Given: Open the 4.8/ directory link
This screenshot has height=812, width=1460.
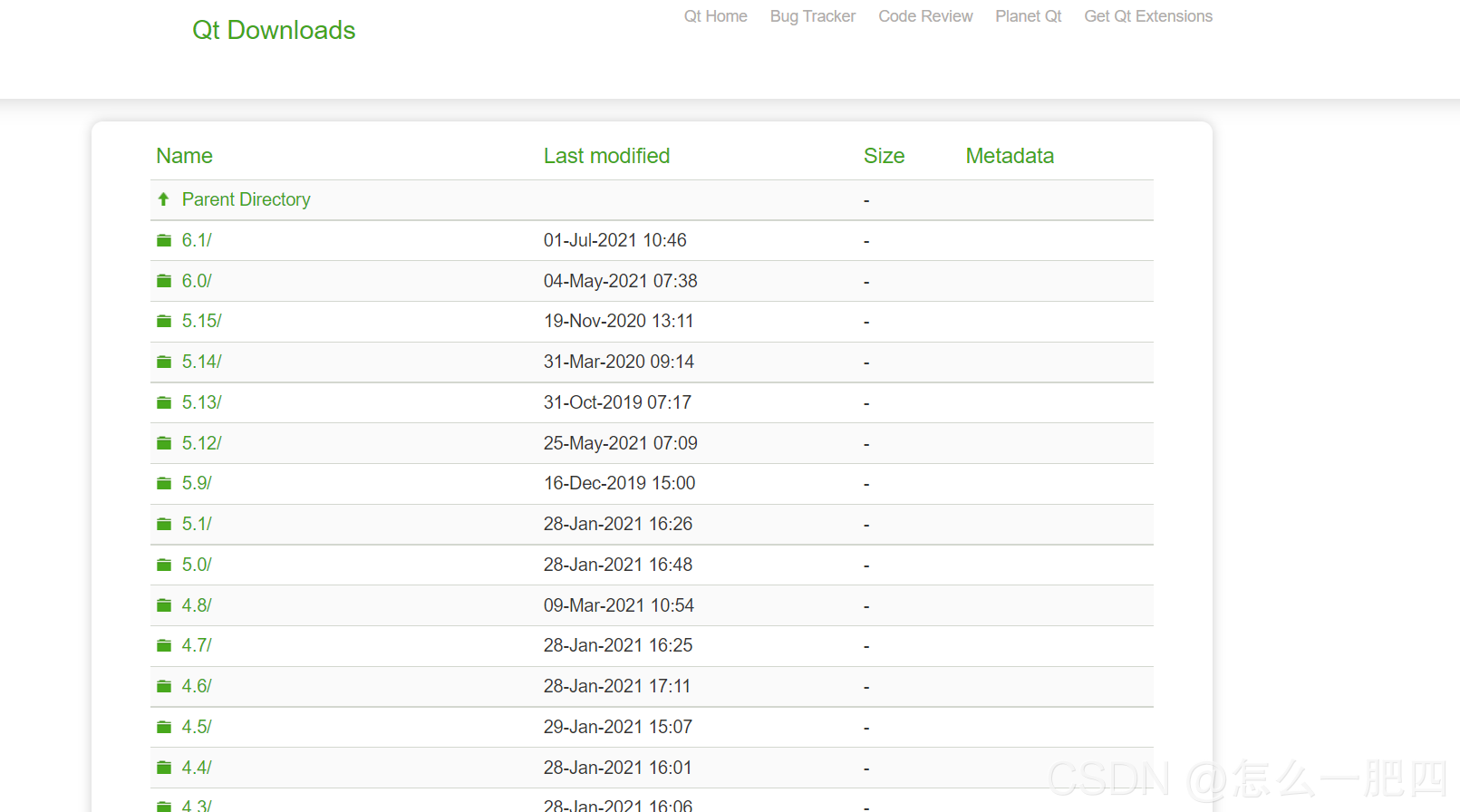Looking at the screenshot, I should pos(197,605).
